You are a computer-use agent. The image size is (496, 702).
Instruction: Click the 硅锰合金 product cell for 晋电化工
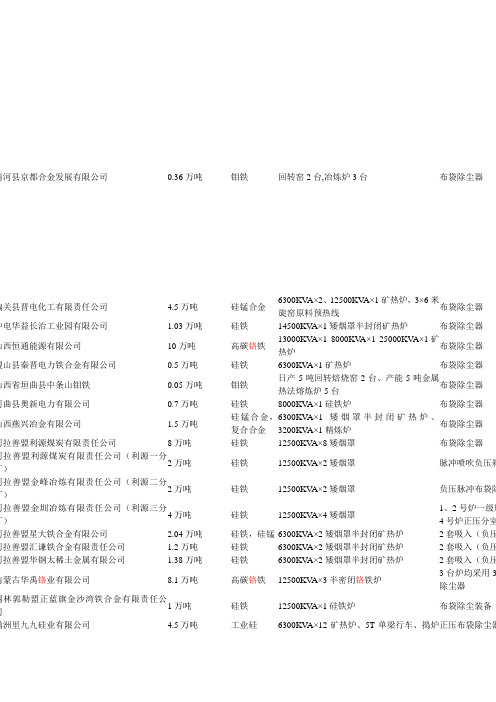click(x=248, y=307)
